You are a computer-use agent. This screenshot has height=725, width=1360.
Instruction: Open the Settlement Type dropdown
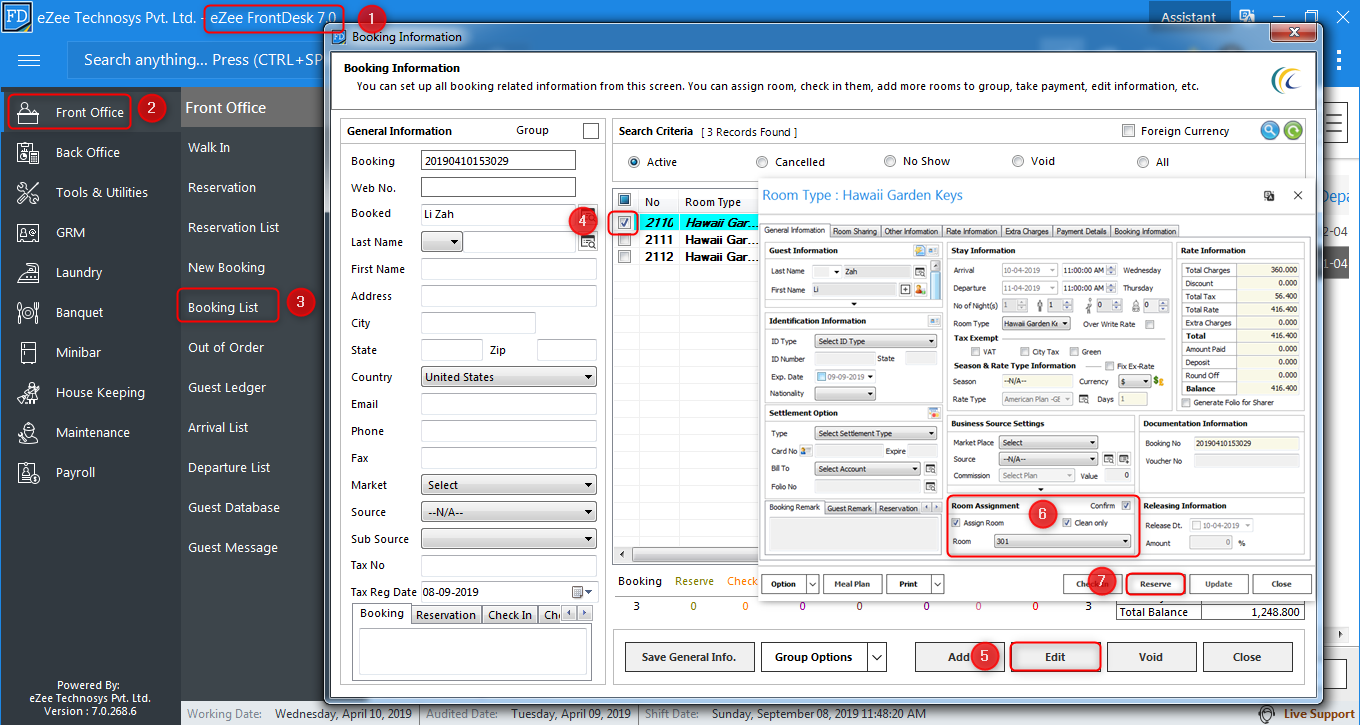click(876, 433)
